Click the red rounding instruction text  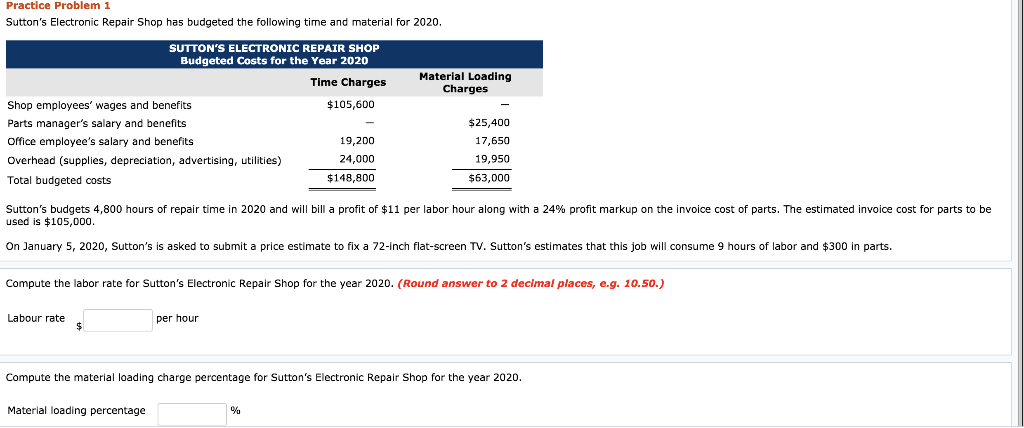(530, 284)
